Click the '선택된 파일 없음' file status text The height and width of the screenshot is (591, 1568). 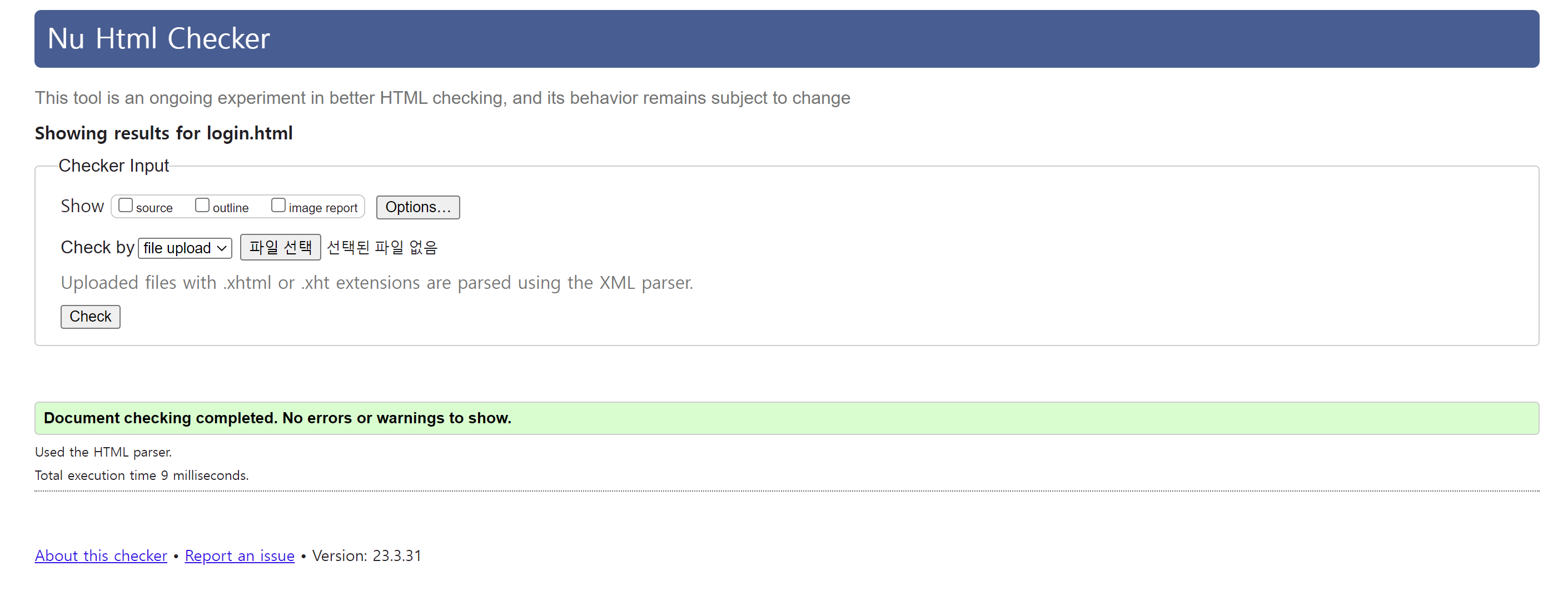click(x=382, y=248)
